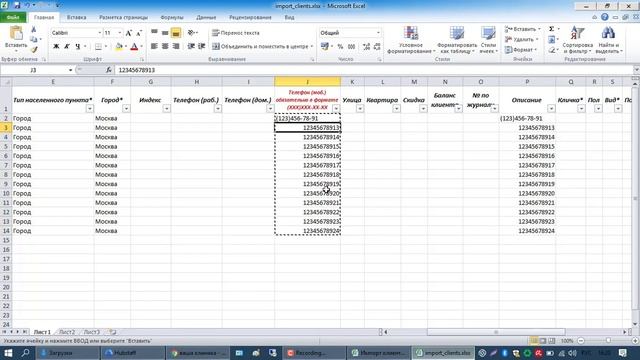Image resolution: width=640 pixels, height=360 pixels.
Task: Open Conditional formatting (Условное форматирование)
Action: click(x=411, y=40)
